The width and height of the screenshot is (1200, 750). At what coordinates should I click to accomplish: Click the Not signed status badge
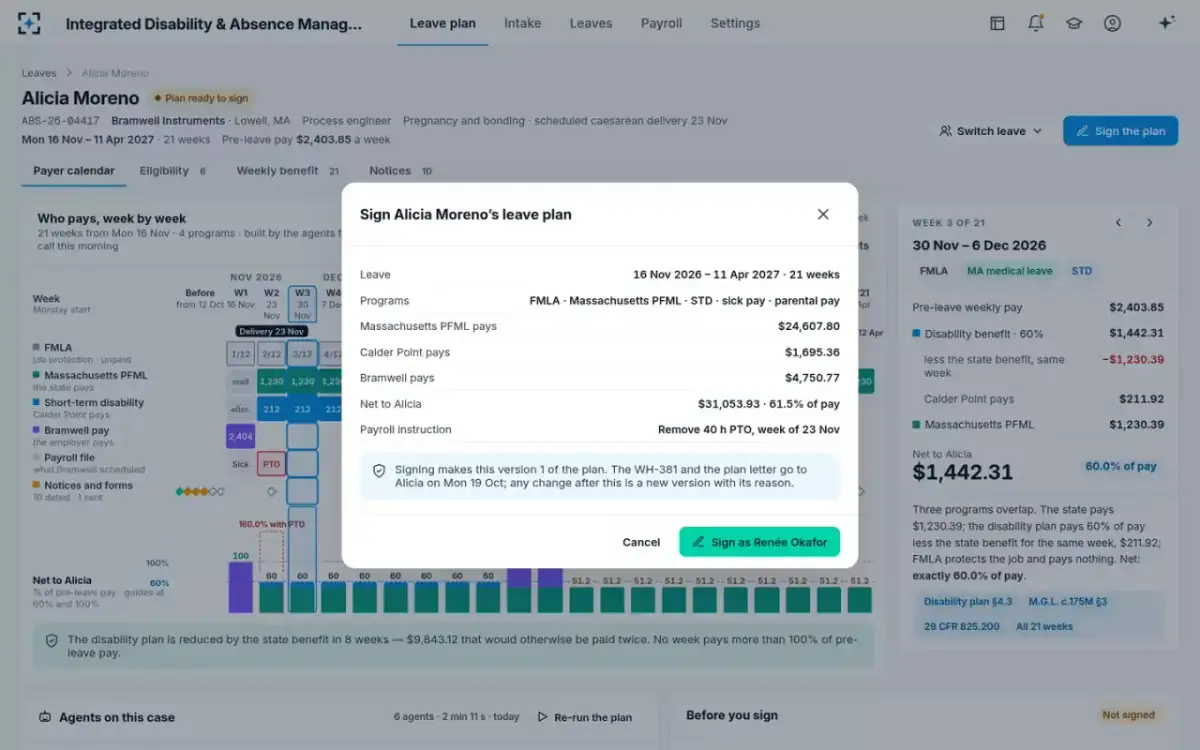[1128, 715]
